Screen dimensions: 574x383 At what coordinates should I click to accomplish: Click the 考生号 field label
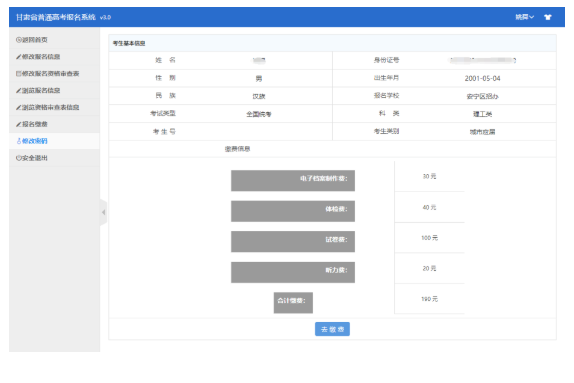point(164,131)
